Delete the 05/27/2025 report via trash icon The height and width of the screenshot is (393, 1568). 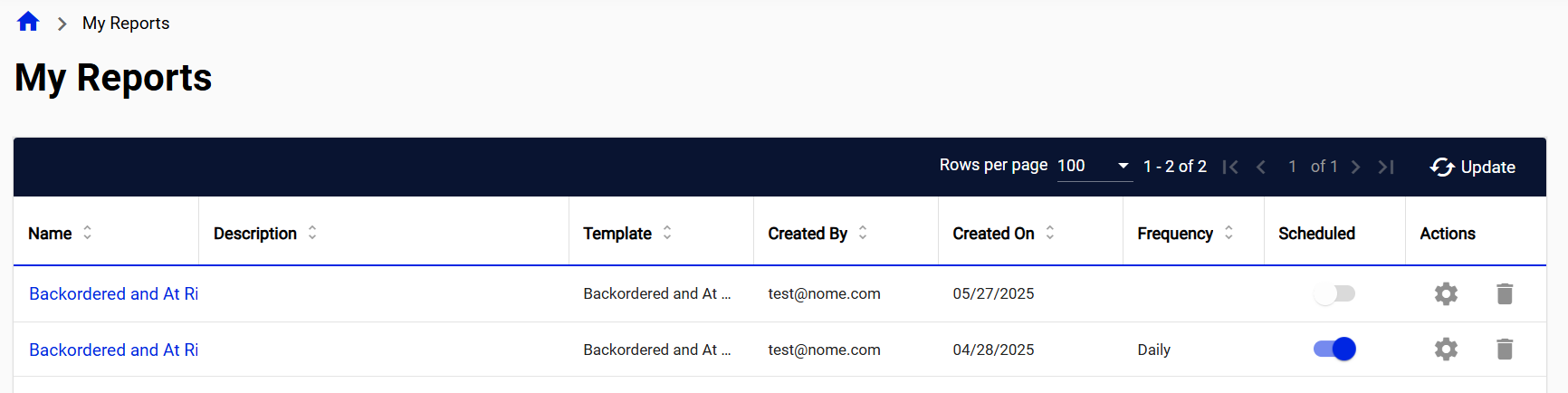[1505, 293]
